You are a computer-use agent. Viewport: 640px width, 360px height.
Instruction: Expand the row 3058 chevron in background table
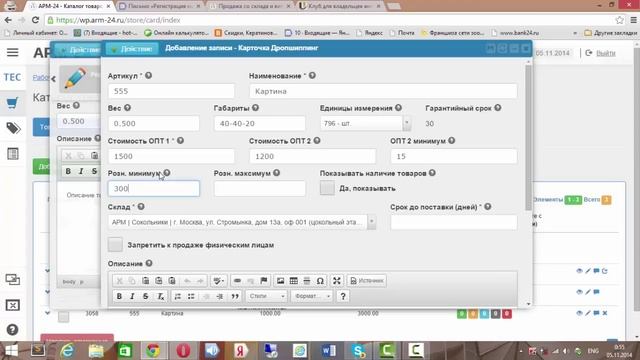(47, 313)
